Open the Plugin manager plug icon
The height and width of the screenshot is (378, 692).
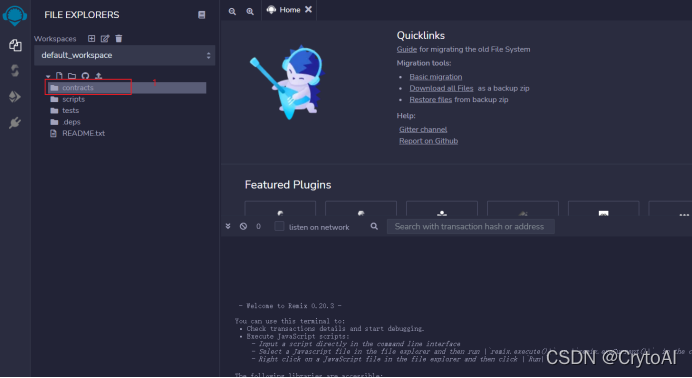coord(15,123)
